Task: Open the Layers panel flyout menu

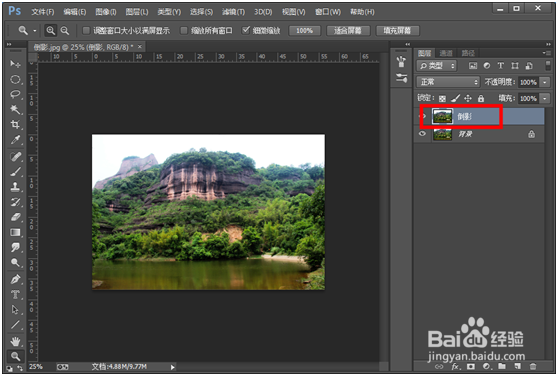Action: [547, 53]
